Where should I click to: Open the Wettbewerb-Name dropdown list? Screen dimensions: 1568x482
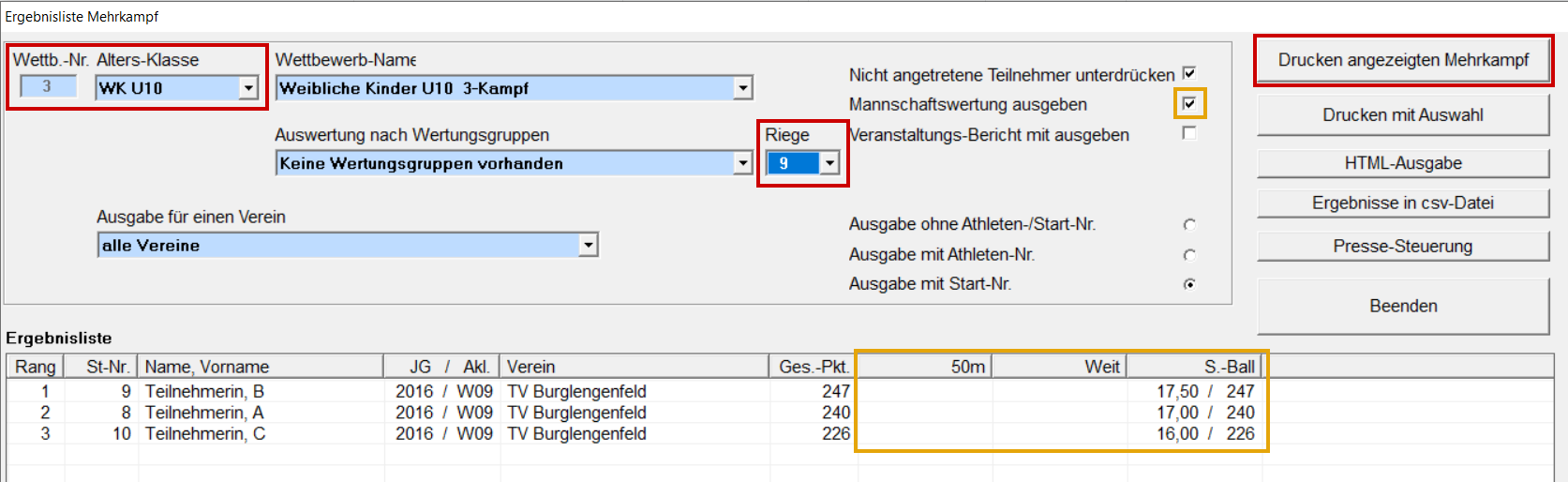742,88
